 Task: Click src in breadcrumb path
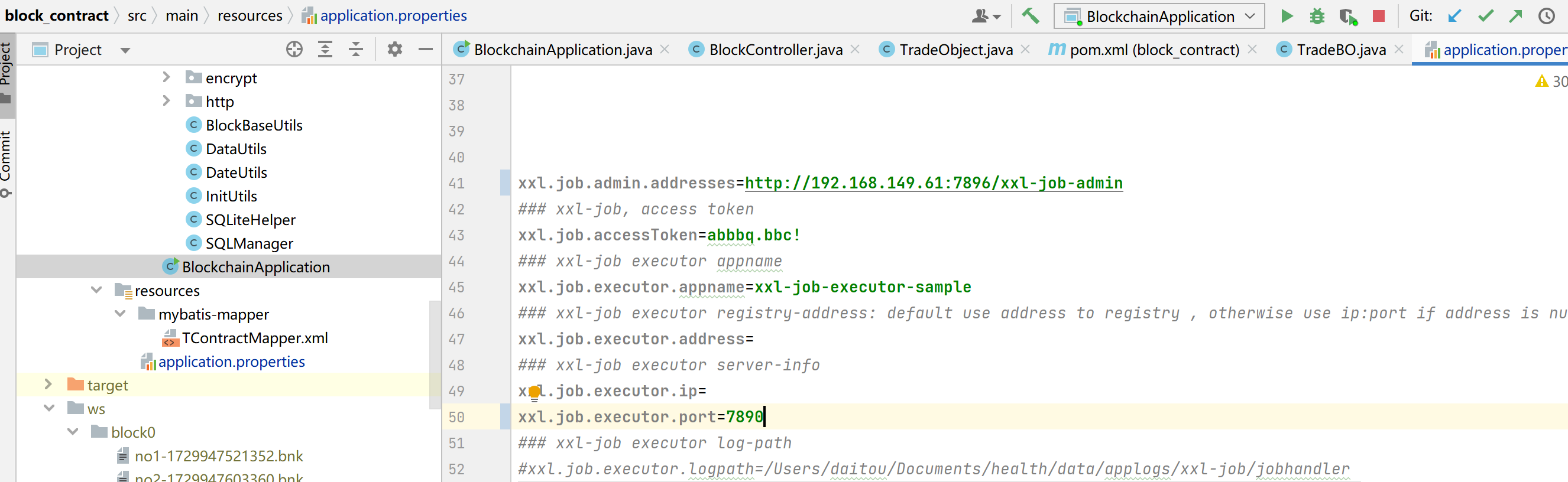[137, 16]
